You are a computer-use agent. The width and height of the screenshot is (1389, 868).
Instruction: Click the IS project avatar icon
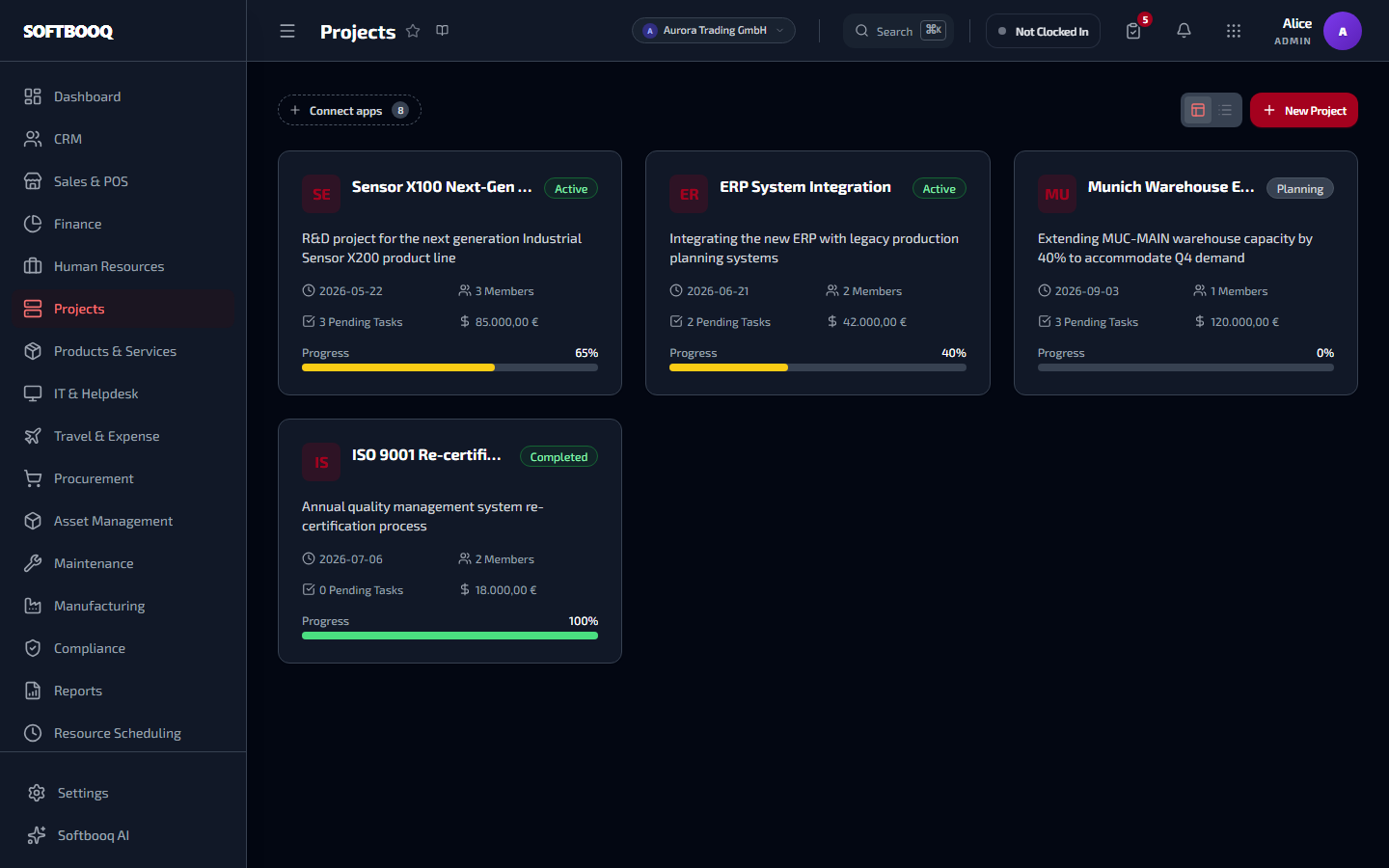point(321,462)
